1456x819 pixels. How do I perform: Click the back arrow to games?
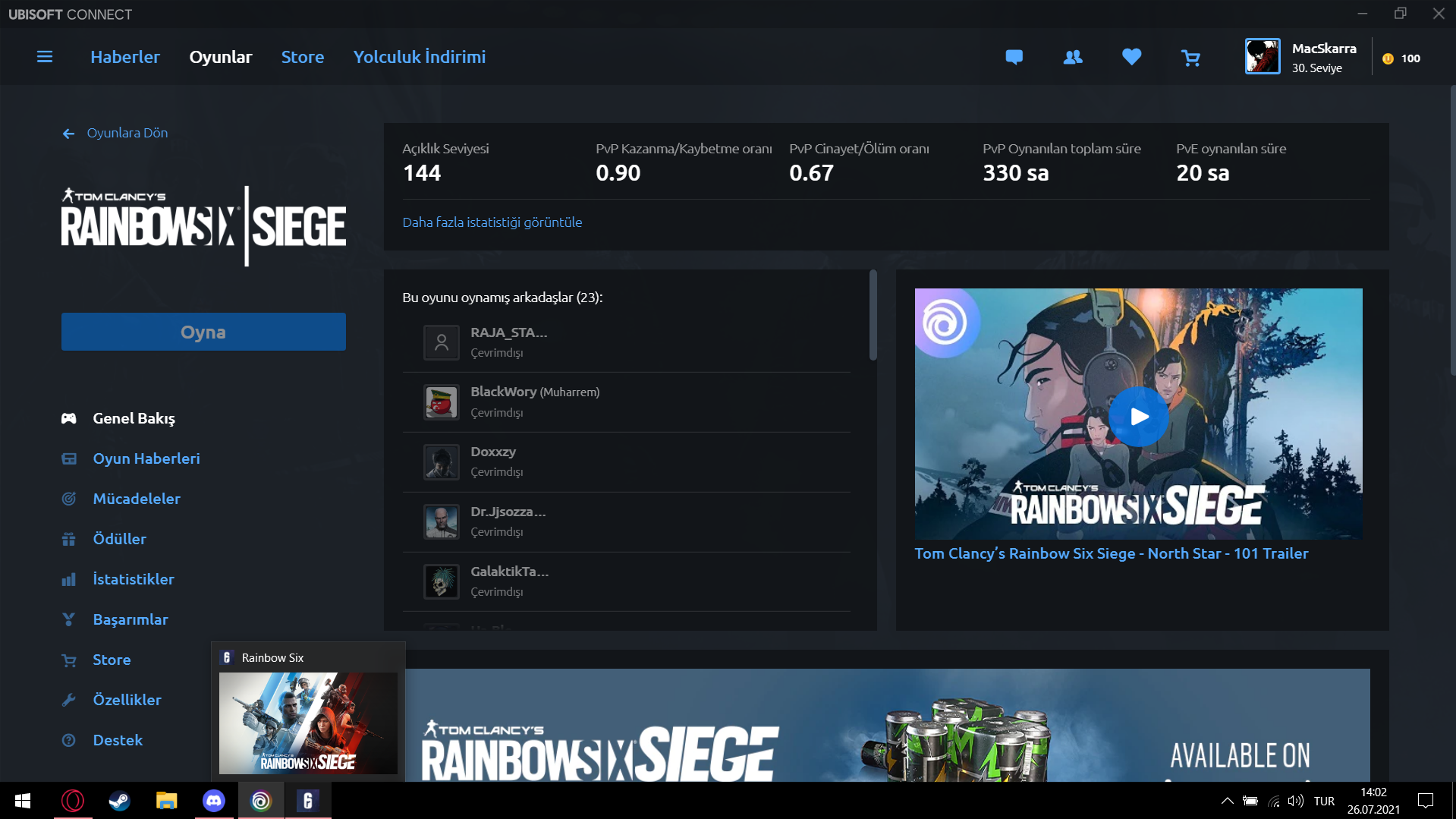tap(68, 134)
